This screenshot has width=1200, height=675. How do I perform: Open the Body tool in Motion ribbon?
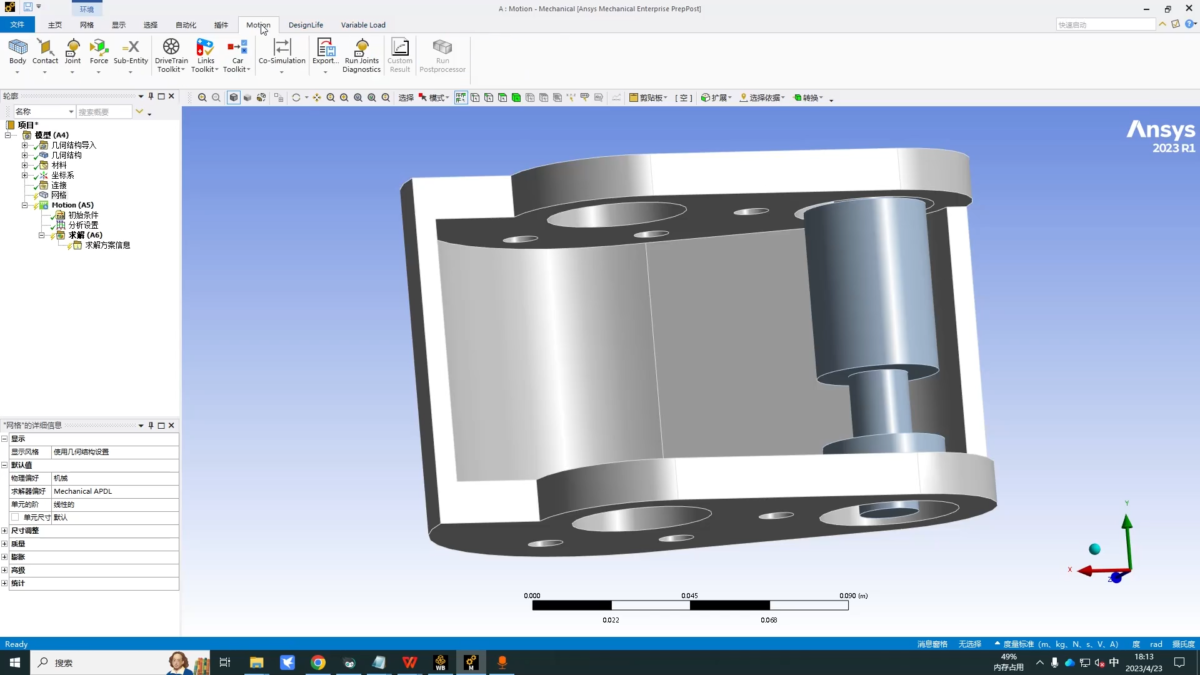click(x=18, y=54)
